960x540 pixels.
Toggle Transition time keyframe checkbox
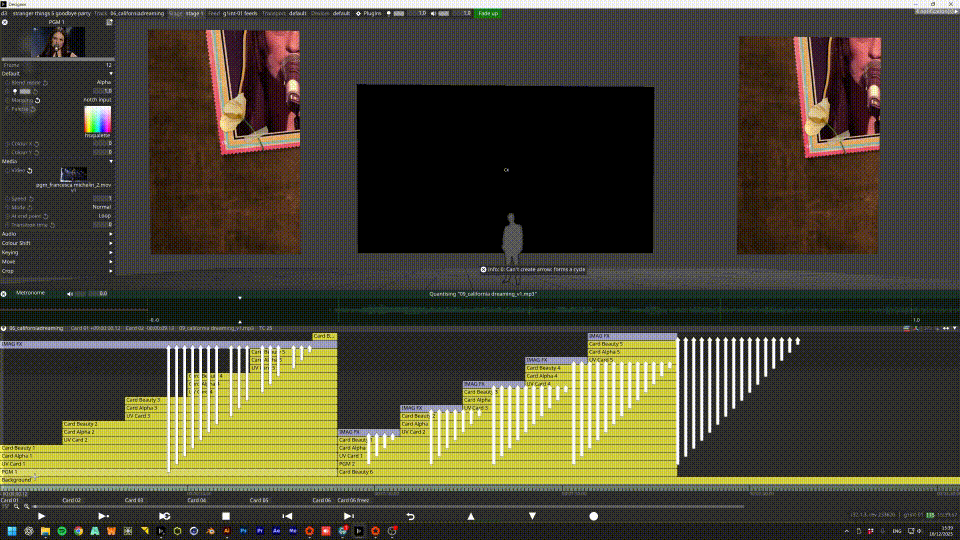coord(7,225)
